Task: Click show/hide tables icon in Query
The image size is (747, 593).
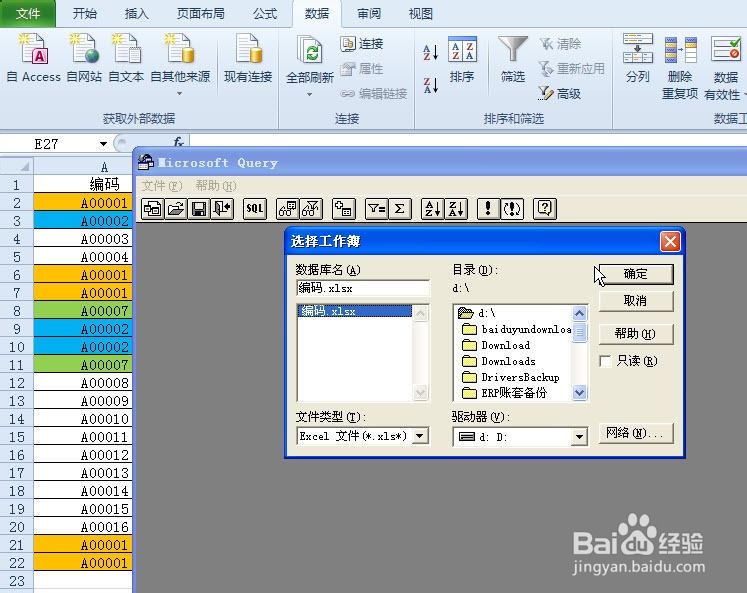Action: (288, 209)
